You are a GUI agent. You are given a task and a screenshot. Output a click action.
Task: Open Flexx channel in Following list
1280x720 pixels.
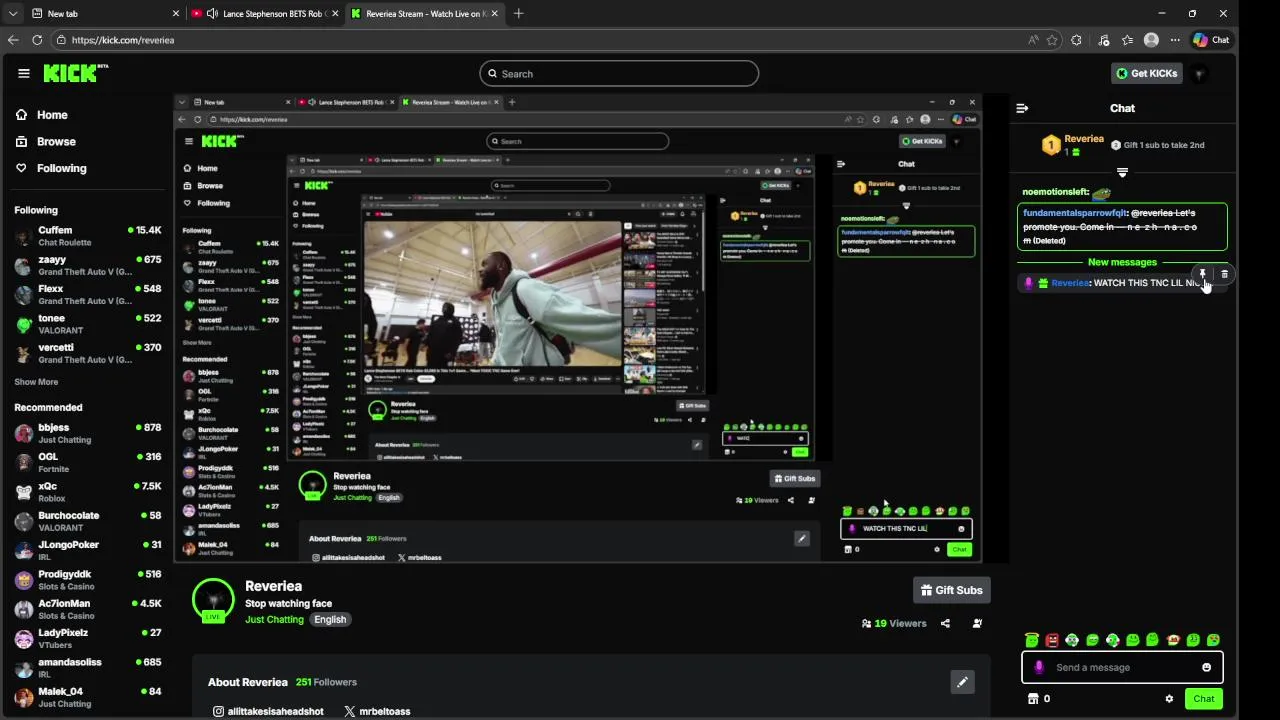88,294
